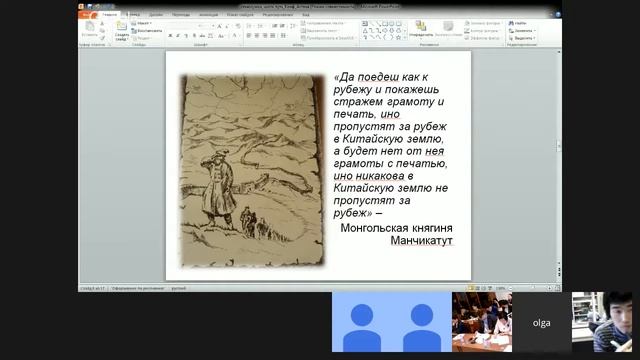Click the New Slide (Создать слайд) icon

122,26
